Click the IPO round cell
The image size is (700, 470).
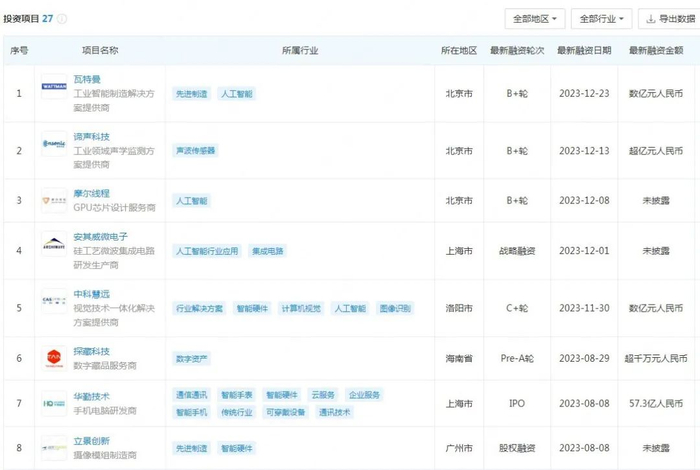pos(517,403)
